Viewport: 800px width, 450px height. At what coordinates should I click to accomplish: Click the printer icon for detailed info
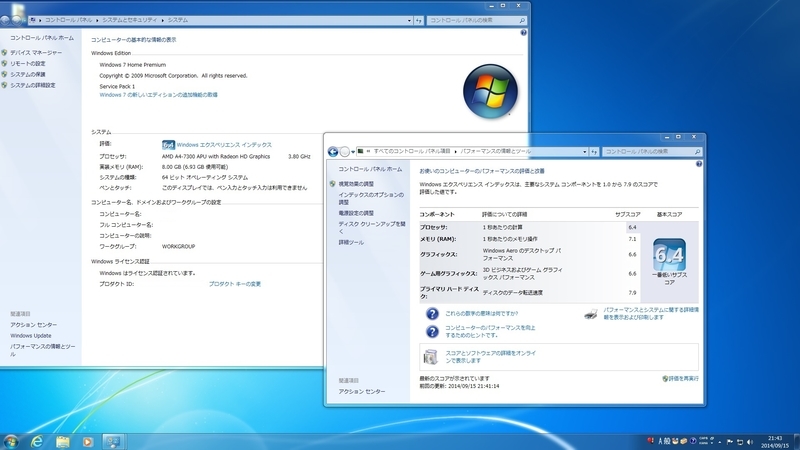590,314
